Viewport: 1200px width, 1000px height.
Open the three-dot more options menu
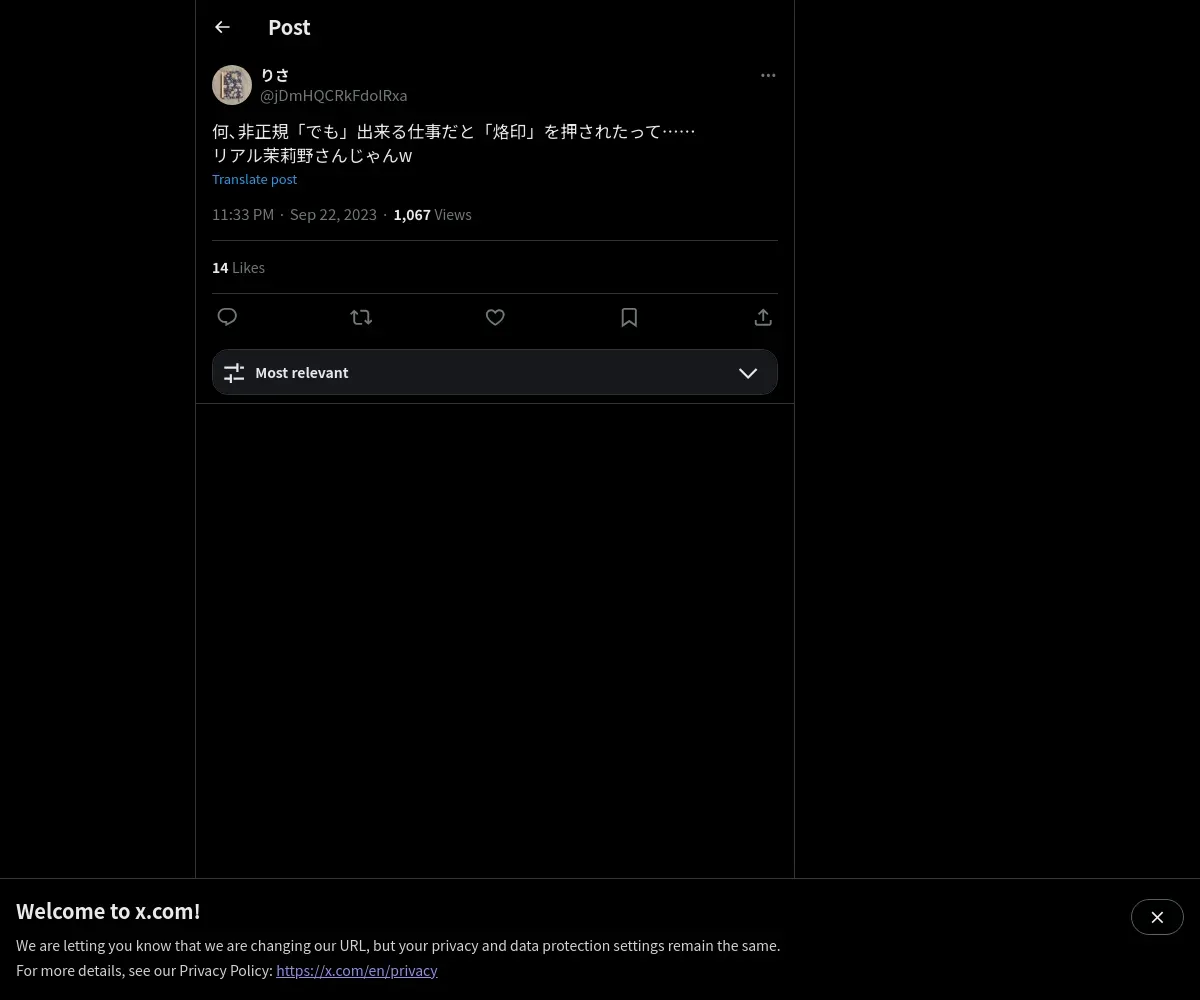pyautogui.click(x=768, y=75)
